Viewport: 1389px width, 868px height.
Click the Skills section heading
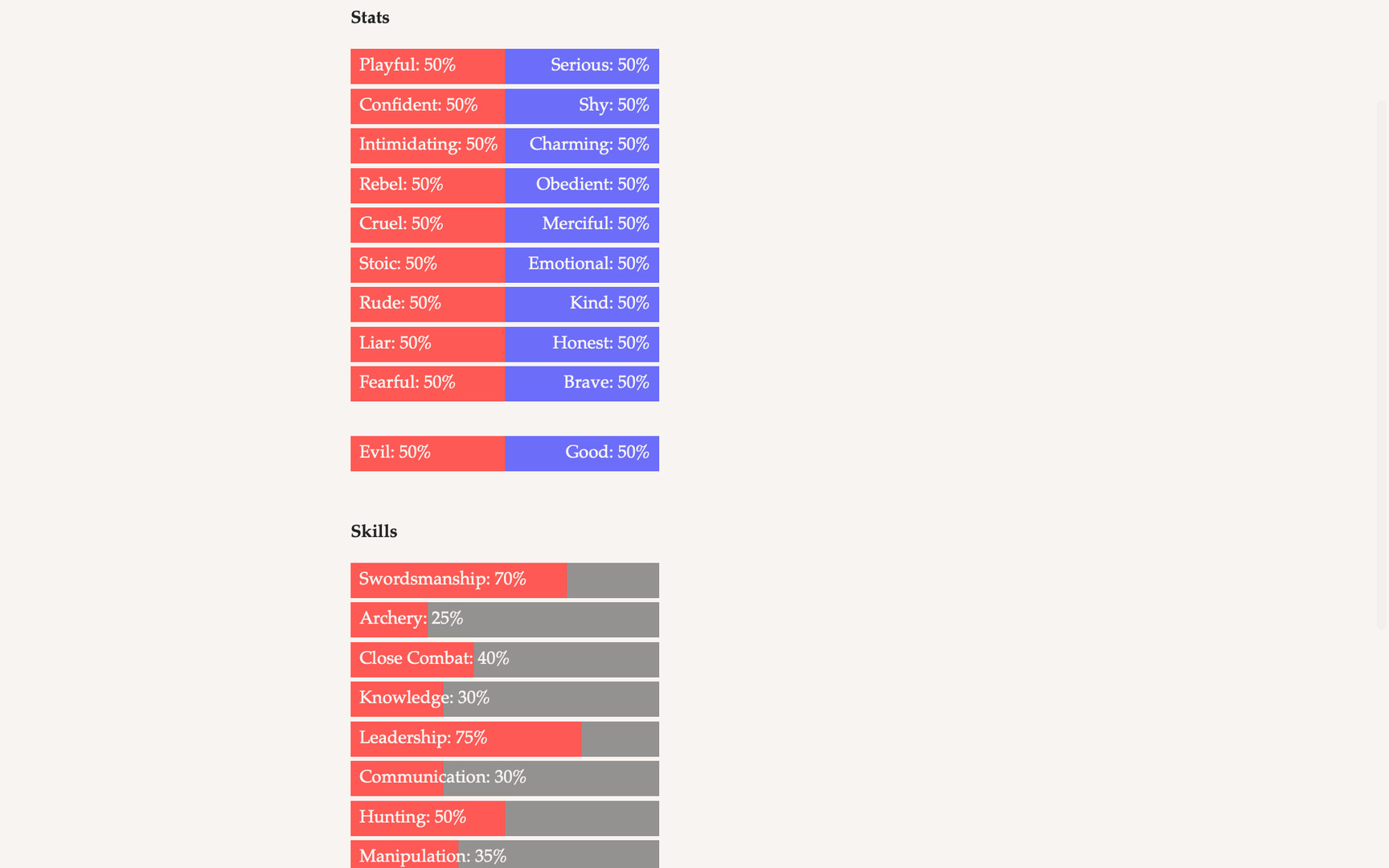tap(374, 532)
